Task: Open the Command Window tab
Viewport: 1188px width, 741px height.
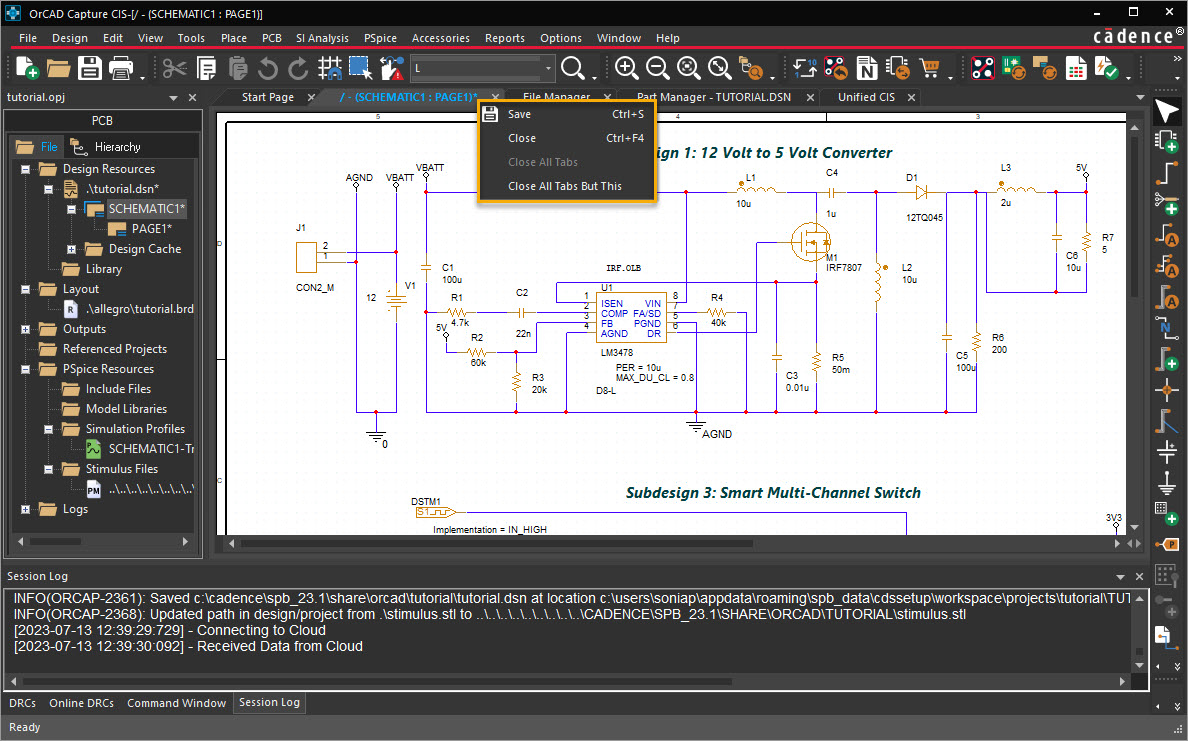Action: point(176,703)
